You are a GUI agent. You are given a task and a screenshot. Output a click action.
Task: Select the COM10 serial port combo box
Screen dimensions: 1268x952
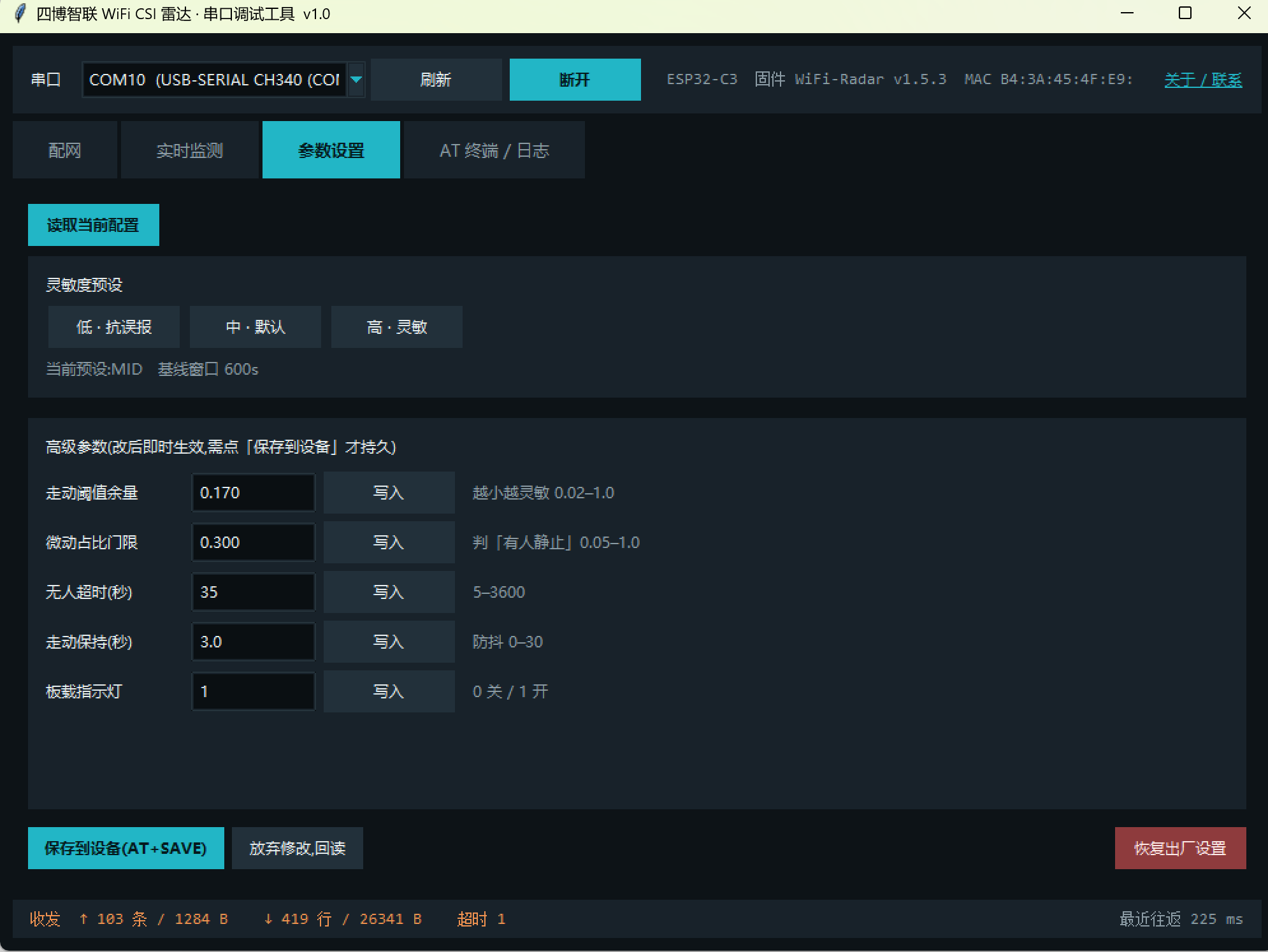(223, 80)
